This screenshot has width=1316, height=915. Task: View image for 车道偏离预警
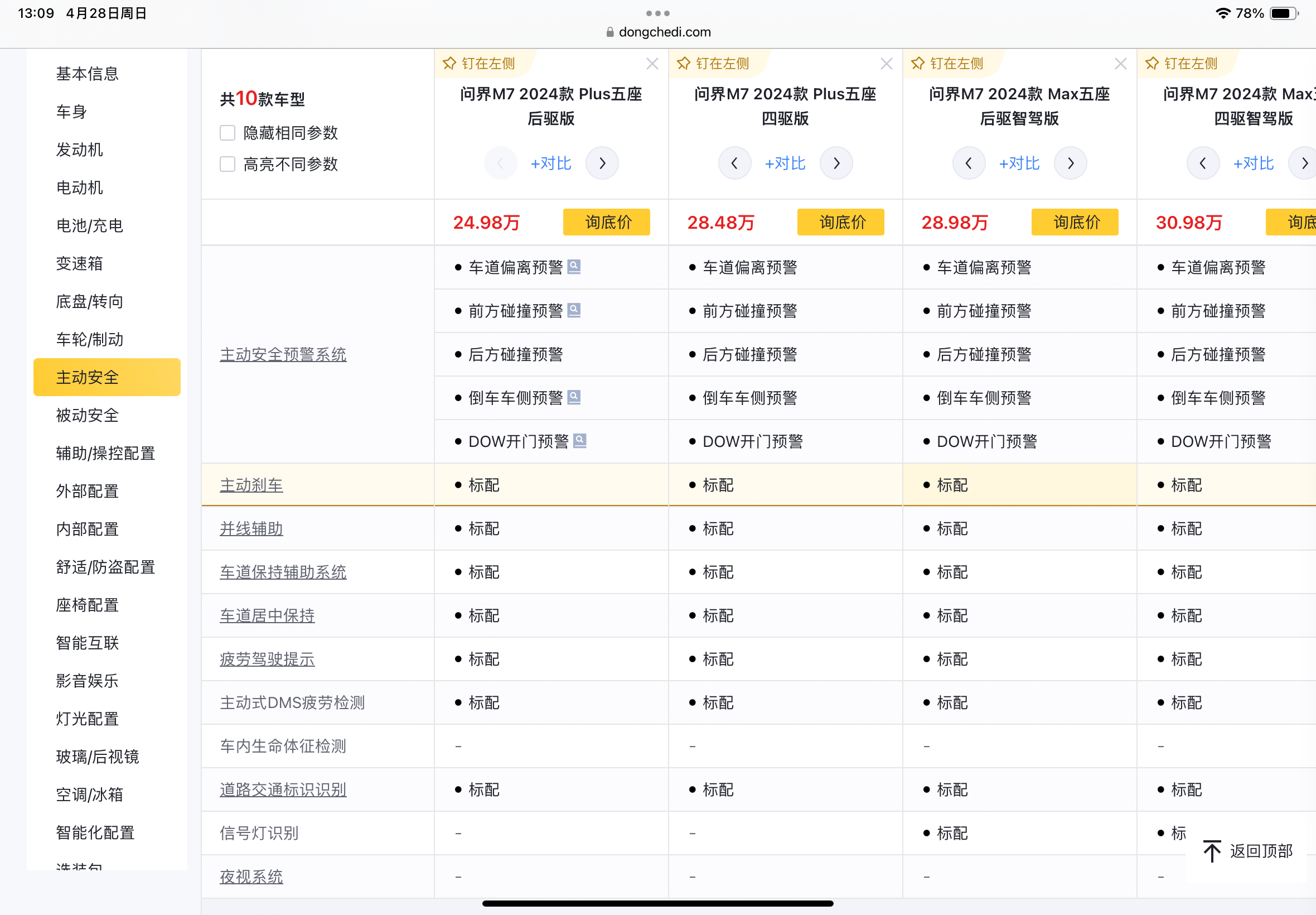pyautogui.click(x=574, y=267)
